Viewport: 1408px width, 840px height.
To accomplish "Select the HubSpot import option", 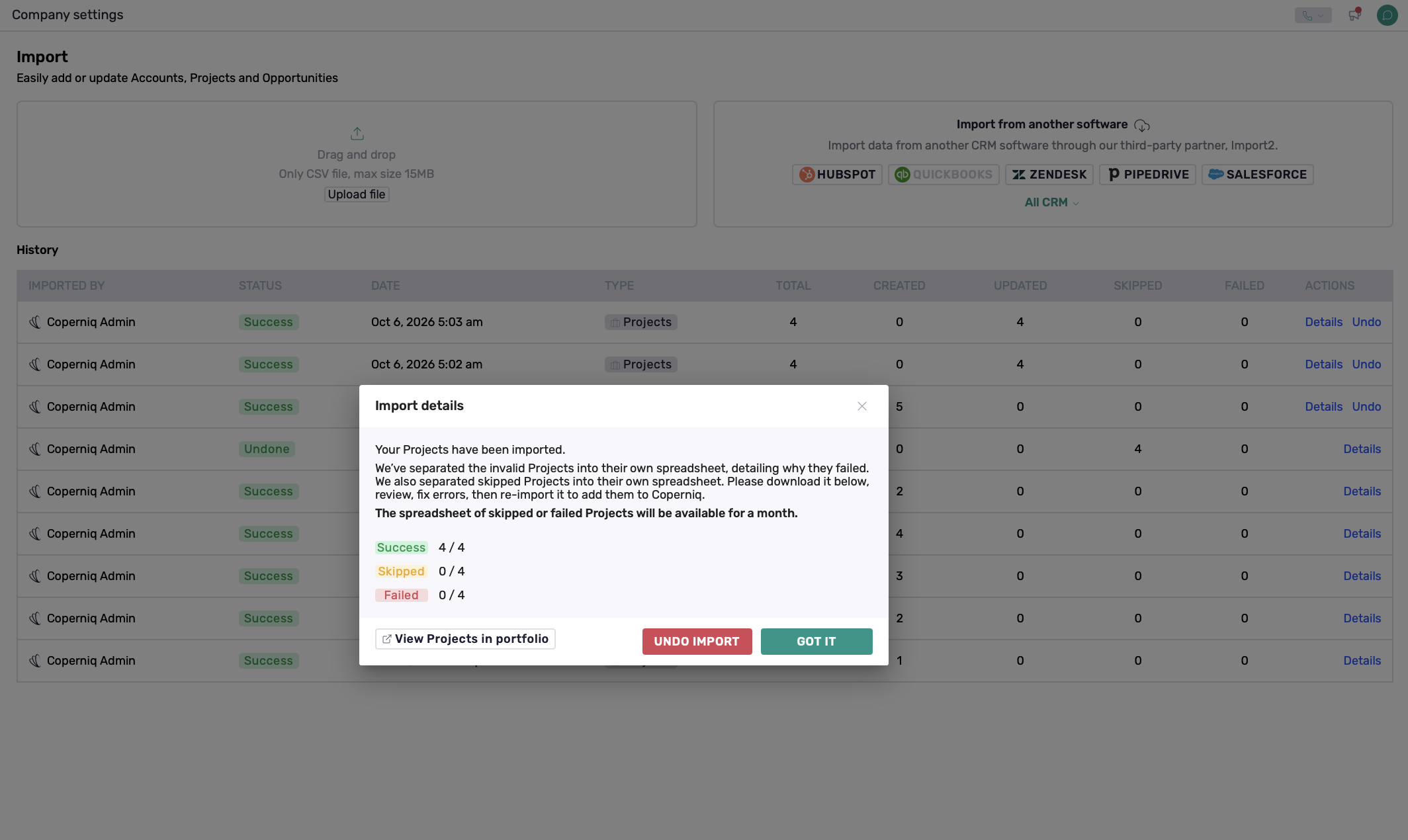I will (837, 175).
